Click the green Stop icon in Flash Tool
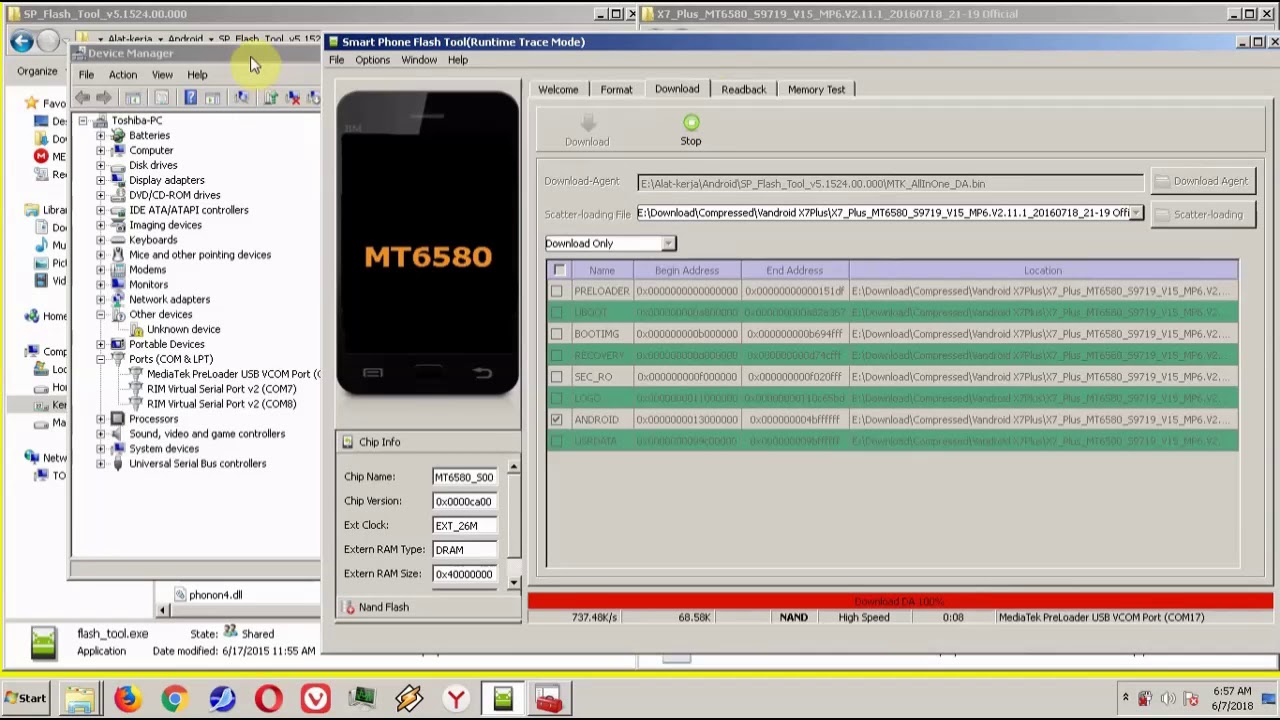The image size is (1280, 720). click(x=691, y=123)
